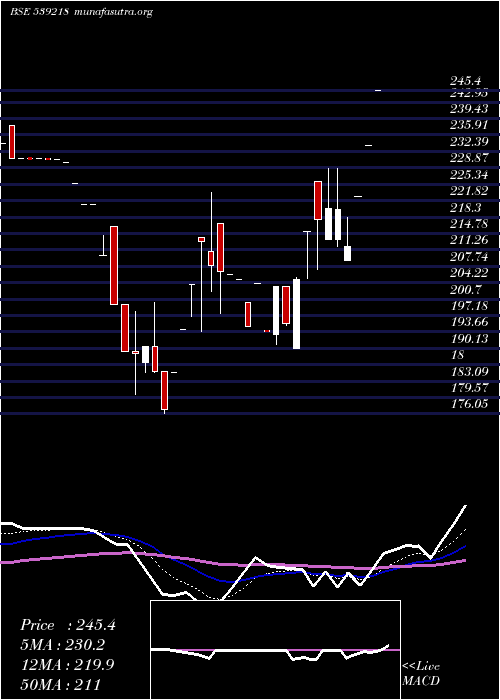This screenshot has width=500, height=700.
Task: Click the latest price tick mark at 245.4
Action: point(378,91)
